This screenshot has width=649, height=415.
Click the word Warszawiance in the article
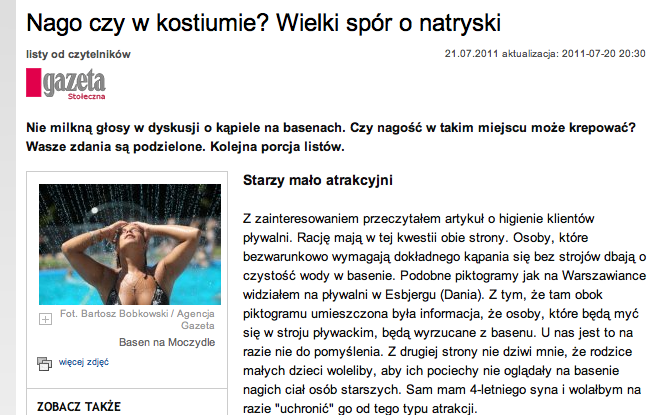coord(604,276)
